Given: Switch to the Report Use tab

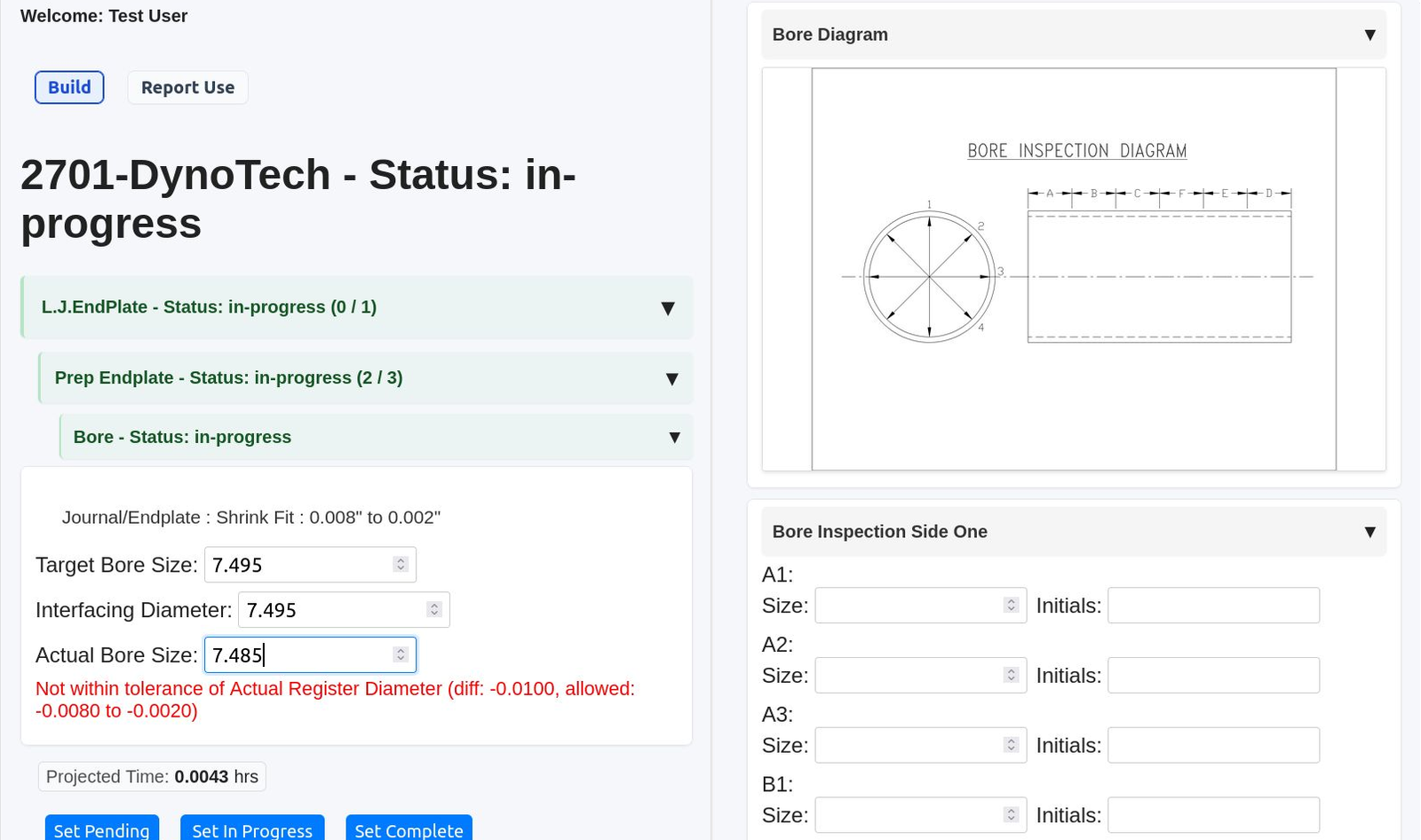Looking at the screenshot, I should click(187, 87).
